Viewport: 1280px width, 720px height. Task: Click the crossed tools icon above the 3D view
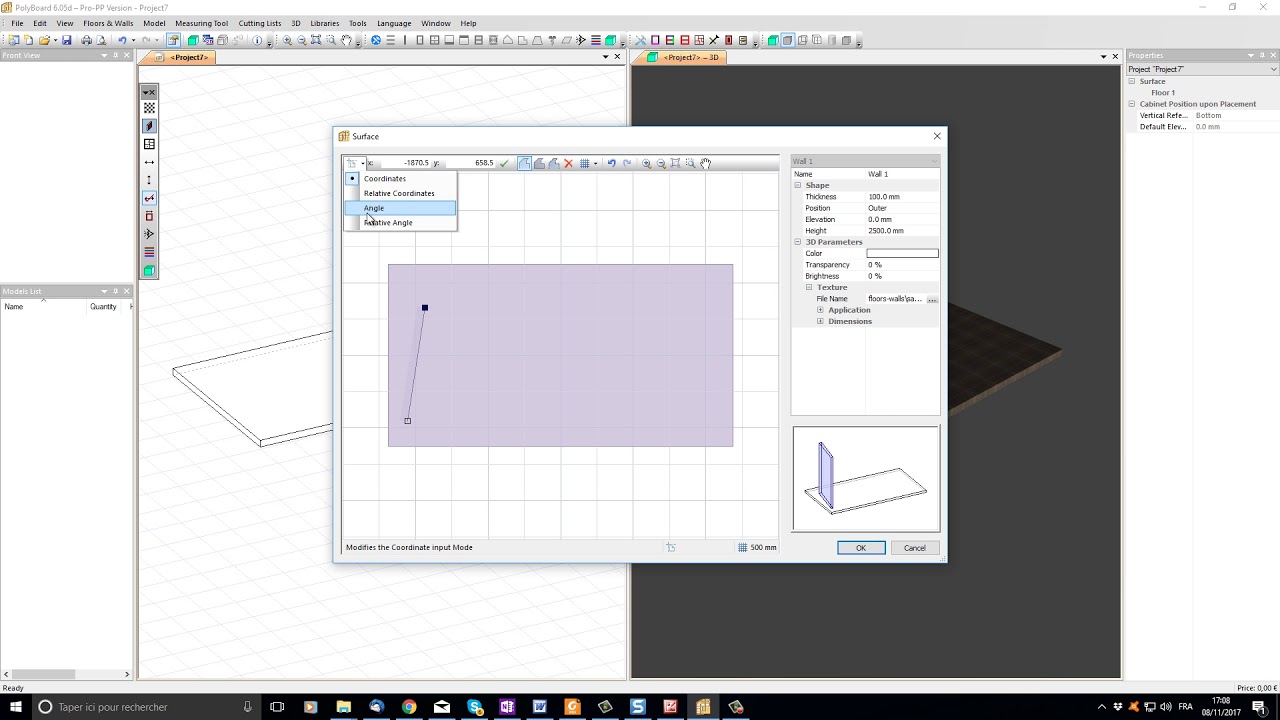641,40
